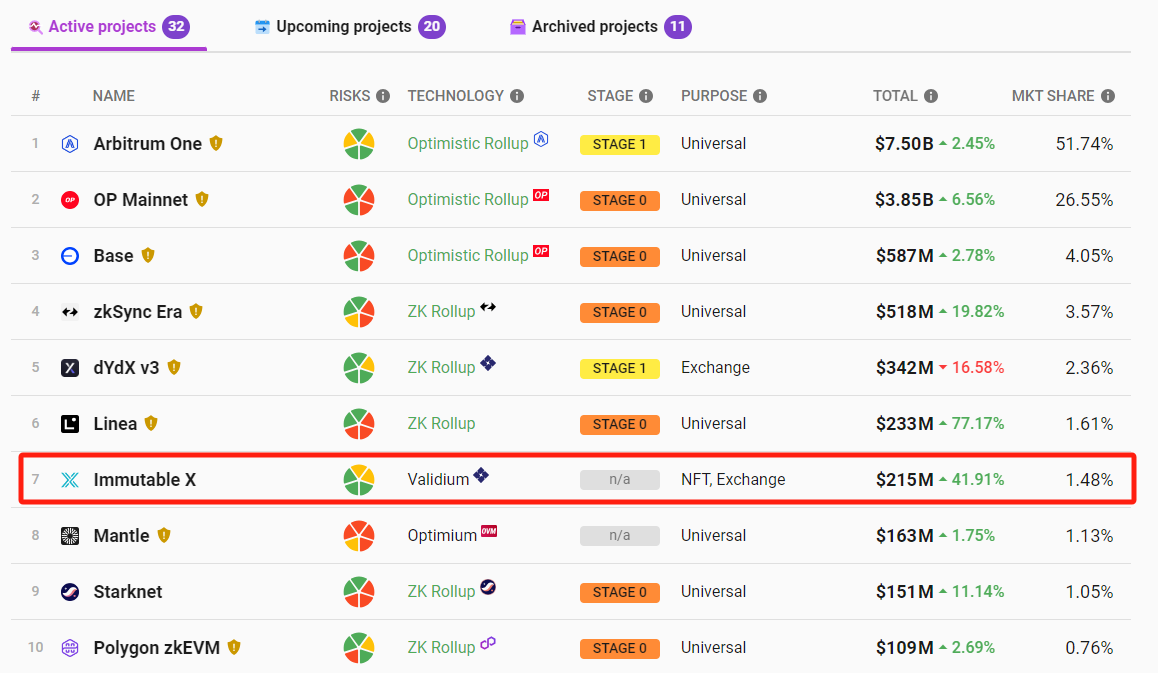Click the Immutable X logo icon
This screenshot has width=1158, height=673.
pyautogui.click(x=70, y=480)
